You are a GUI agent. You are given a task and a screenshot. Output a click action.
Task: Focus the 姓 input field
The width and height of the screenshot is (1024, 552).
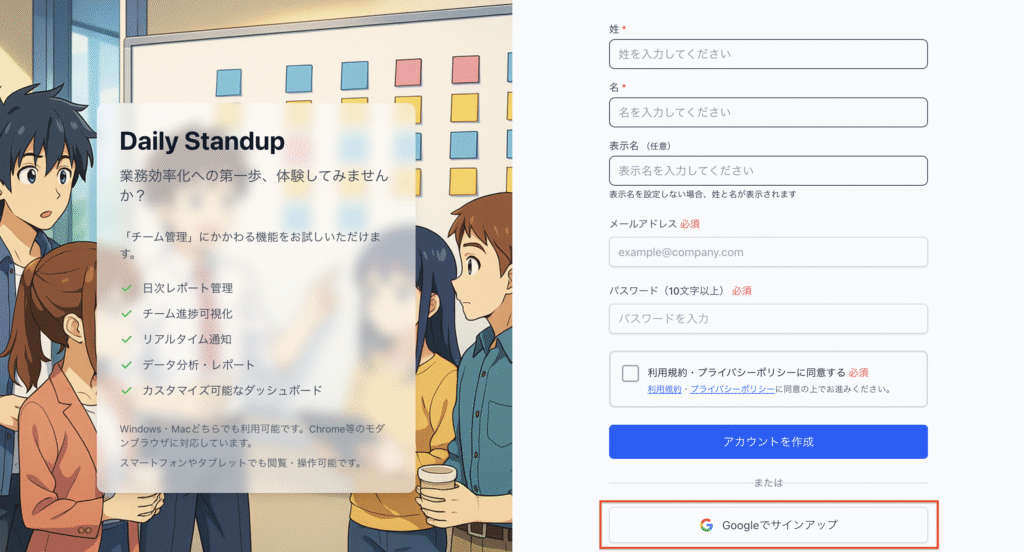tap(768, 54)
